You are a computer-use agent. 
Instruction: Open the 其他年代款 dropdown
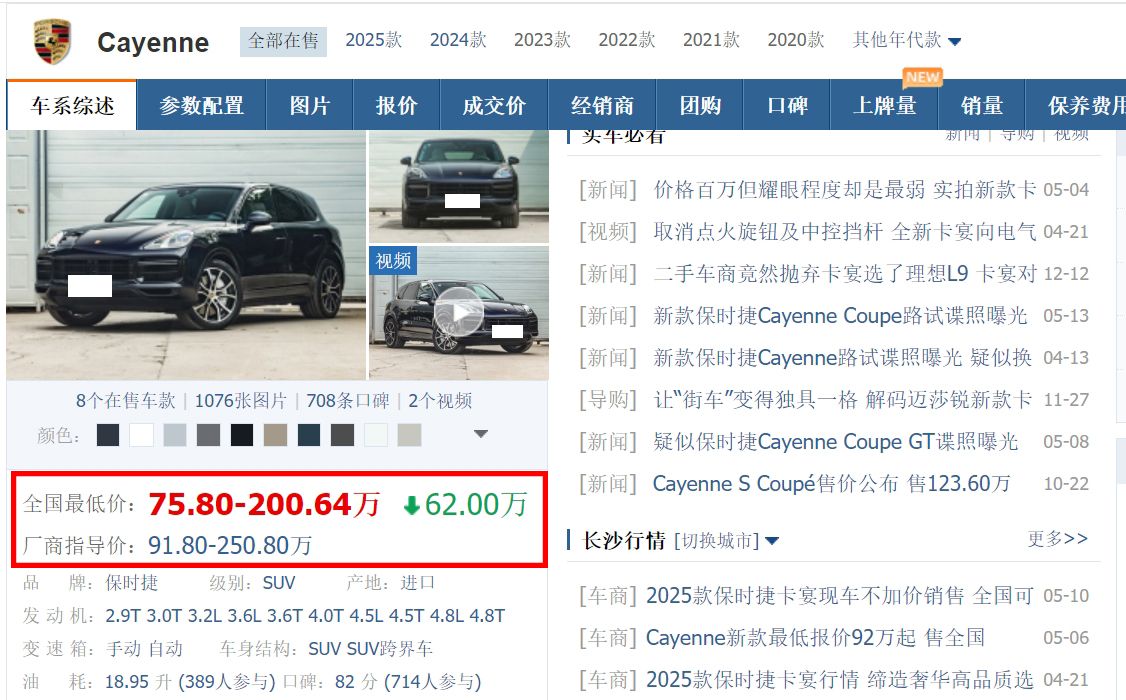click(906, 40)
